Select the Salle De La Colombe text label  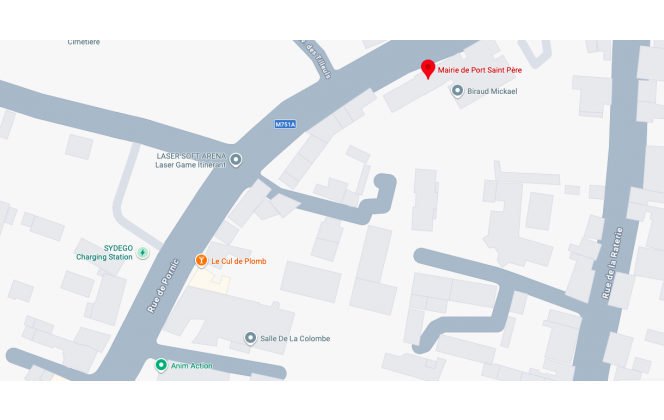[x=295, y=338]
